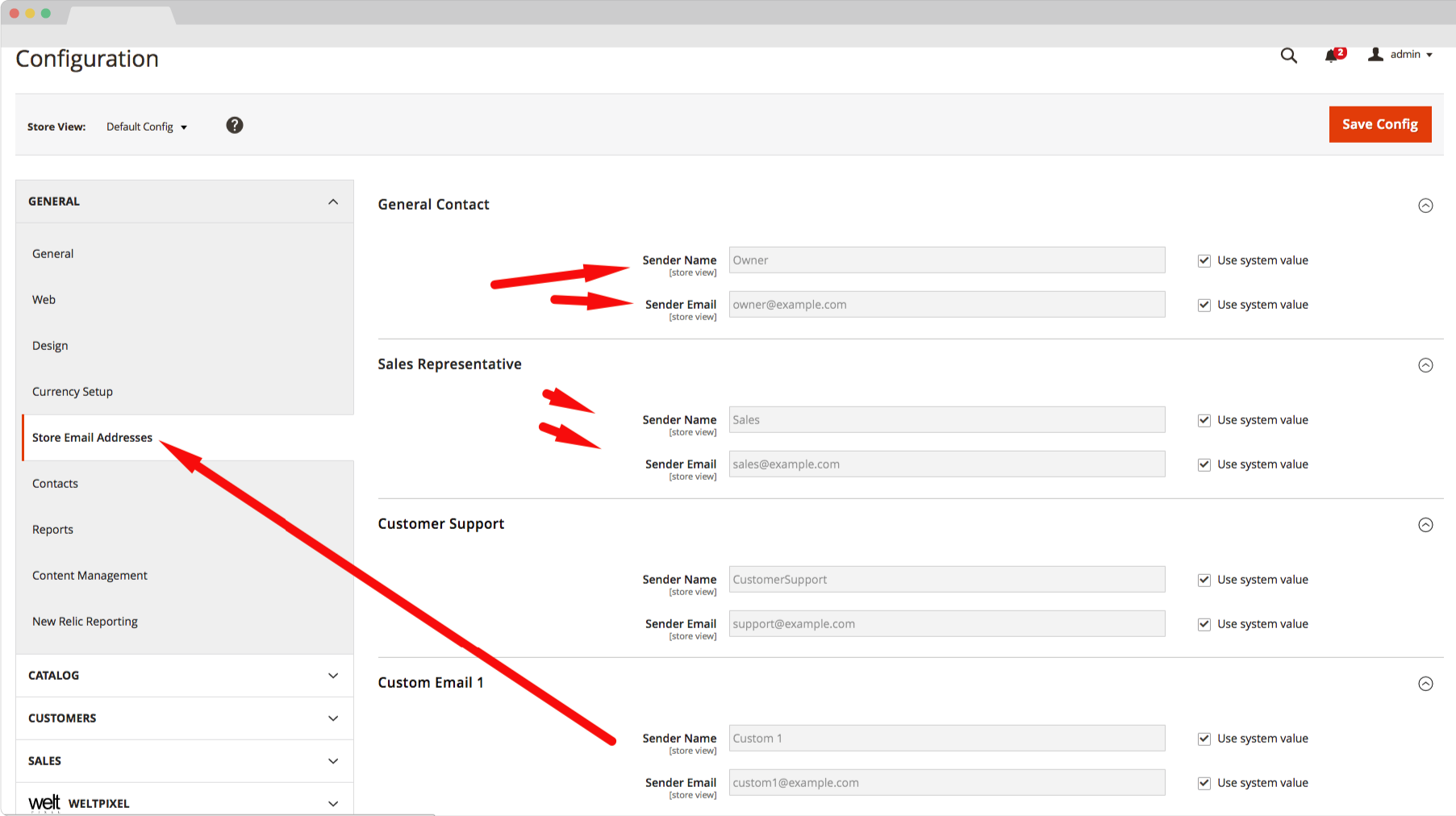Collapse the General Contact section icon
This screenshot has width=1456, height=816.
(x=1425, y=206)
